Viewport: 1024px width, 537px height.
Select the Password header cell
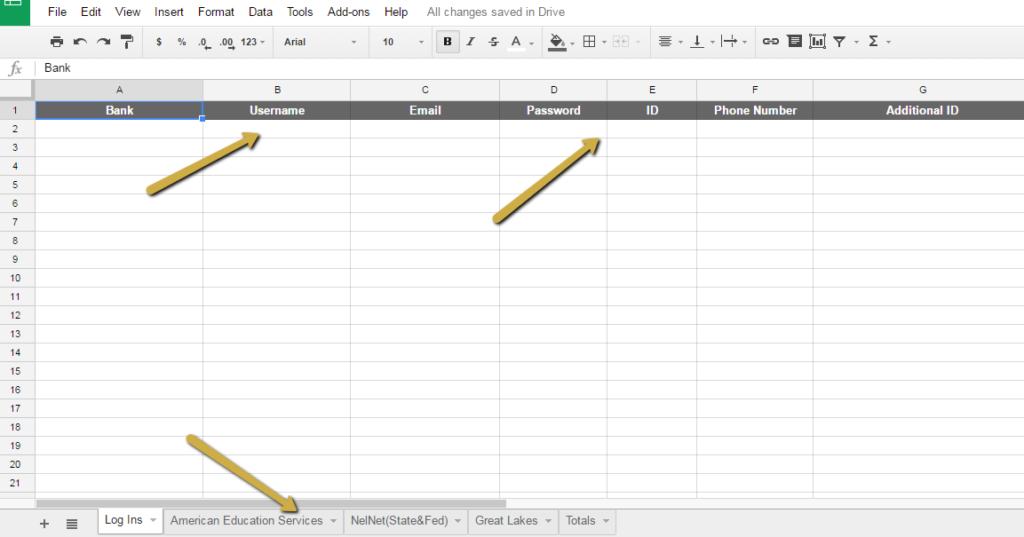[553, 110]
